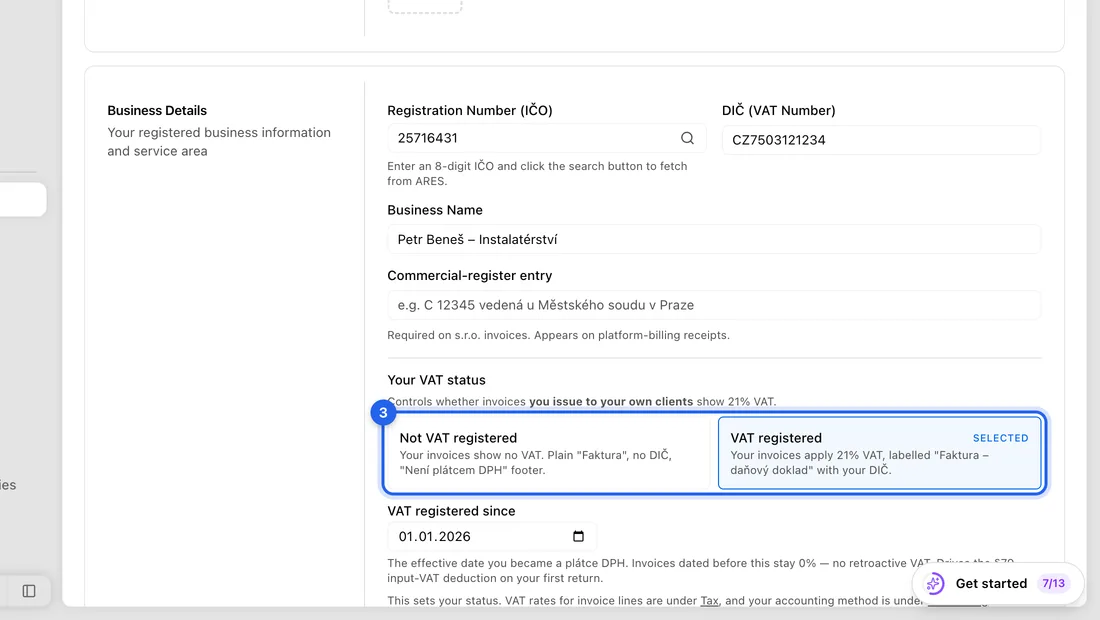Screen dimensions: 1100x620
Task: Click the Business Details heading
Action: point(157,110)
